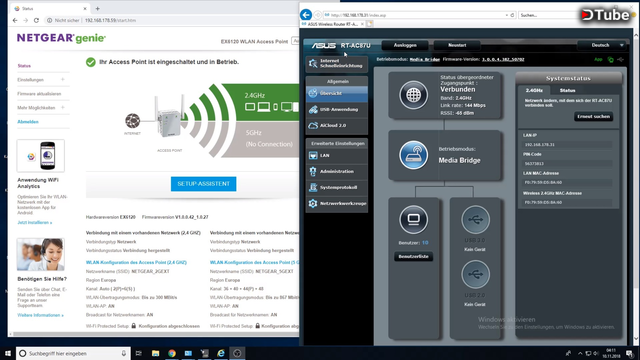The image size is (640, 360).
Task: Expand Einstellungen in Netgear sidebar
Action: click(62, 80)
